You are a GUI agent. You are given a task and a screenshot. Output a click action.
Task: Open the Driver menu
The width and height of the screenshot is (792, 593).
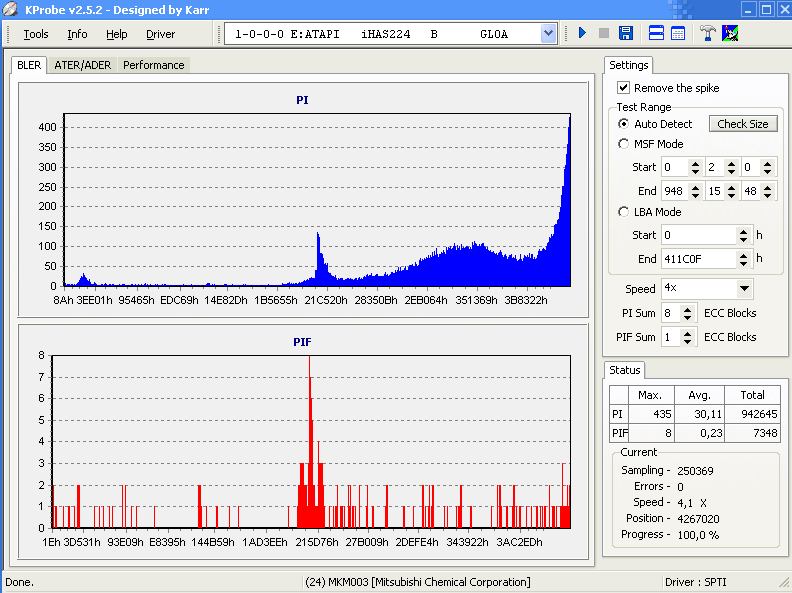(x=160, y=34)
